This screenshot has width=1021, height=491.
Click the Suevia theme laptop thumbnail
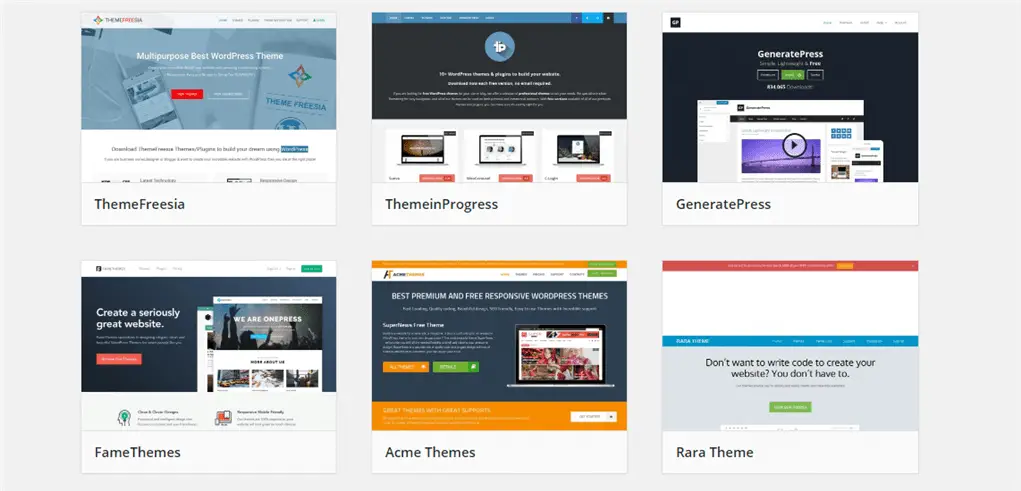(x=421, y=151)
